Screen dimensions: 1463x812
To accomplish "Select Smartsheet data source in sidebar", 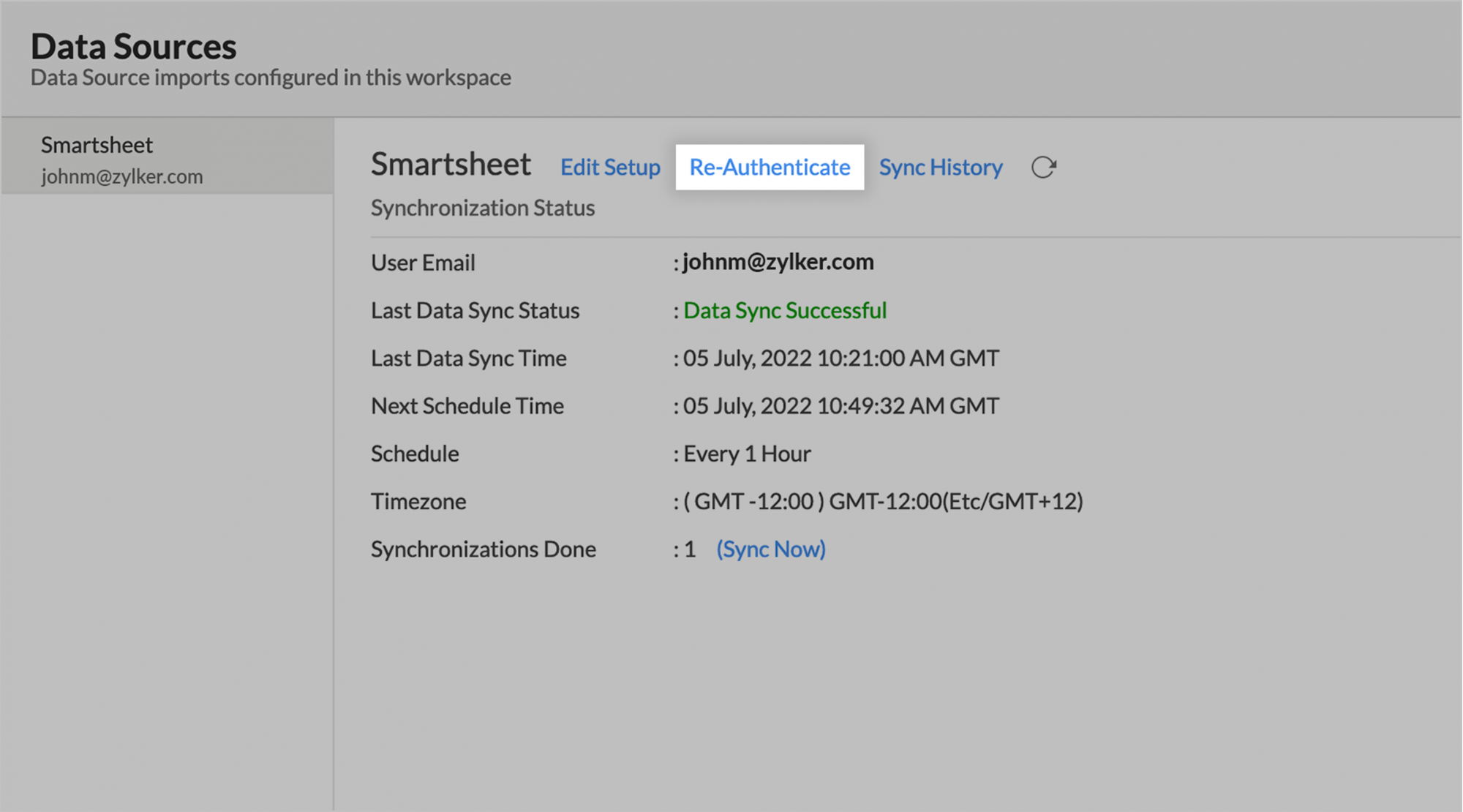I will [x=168, y=157].
